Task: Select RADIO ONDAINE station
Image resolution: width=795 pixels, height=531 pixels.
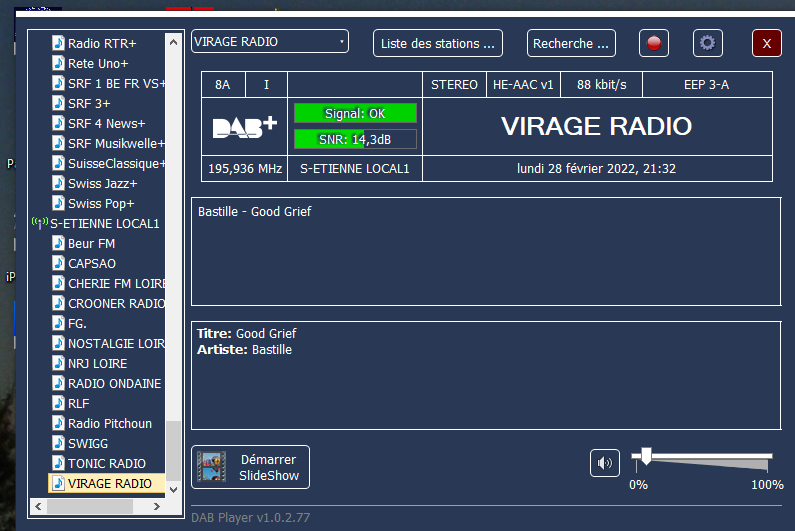Action: point(115,383)
